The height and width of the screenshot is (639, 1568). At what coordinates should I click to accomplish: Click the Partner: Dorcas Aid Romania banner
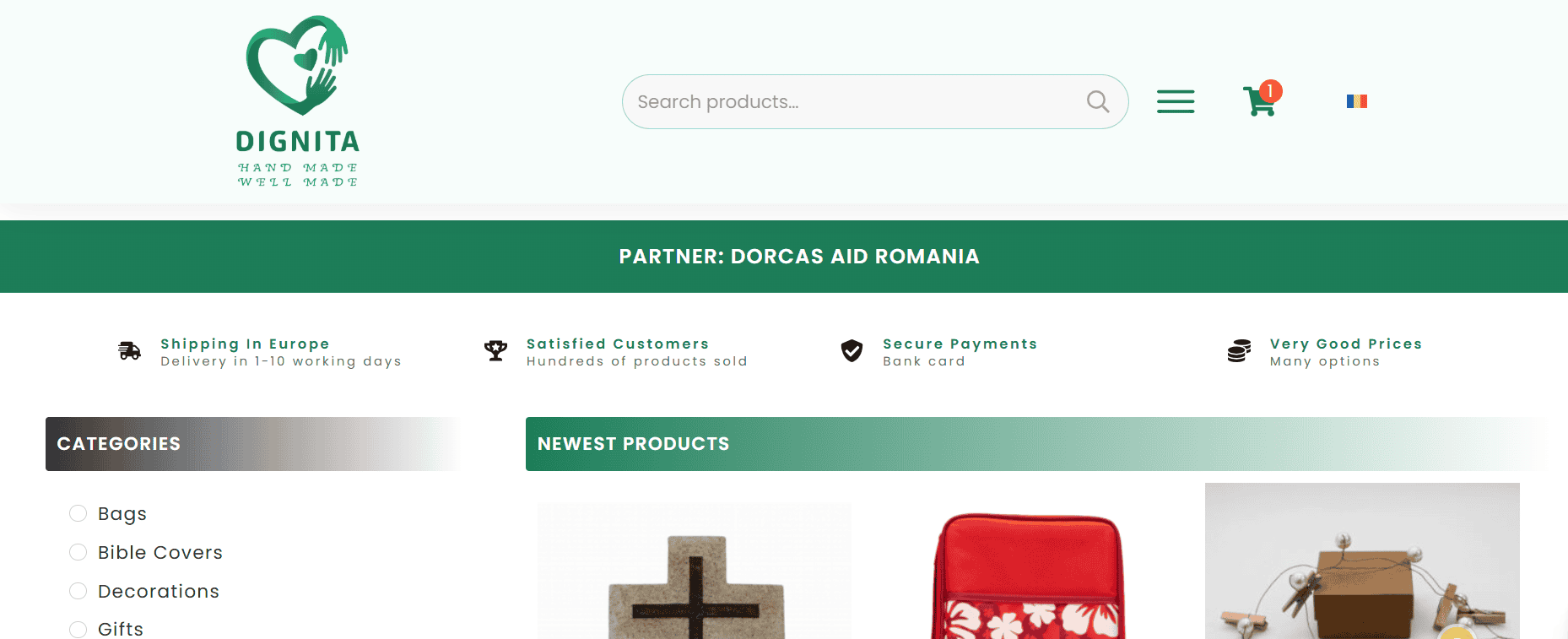click(x=798, y=257)
